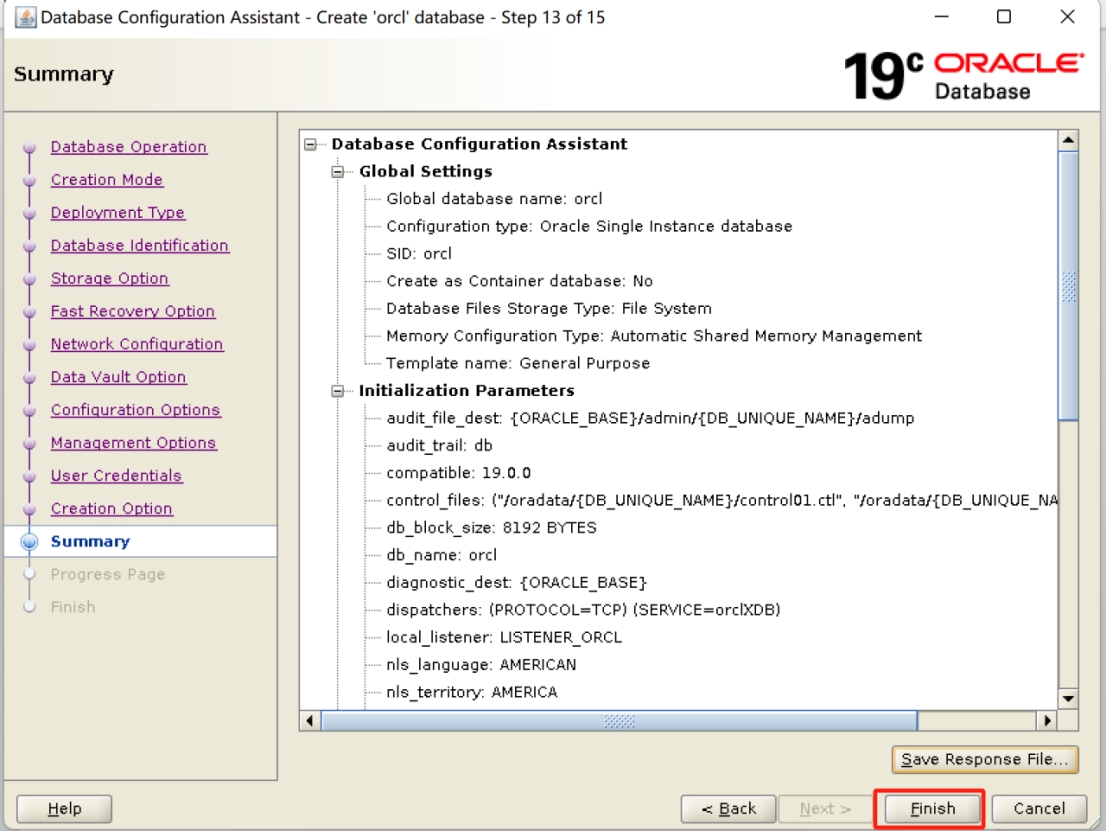Select 'Global database name: orcl' row

click(x=494, y=199)
